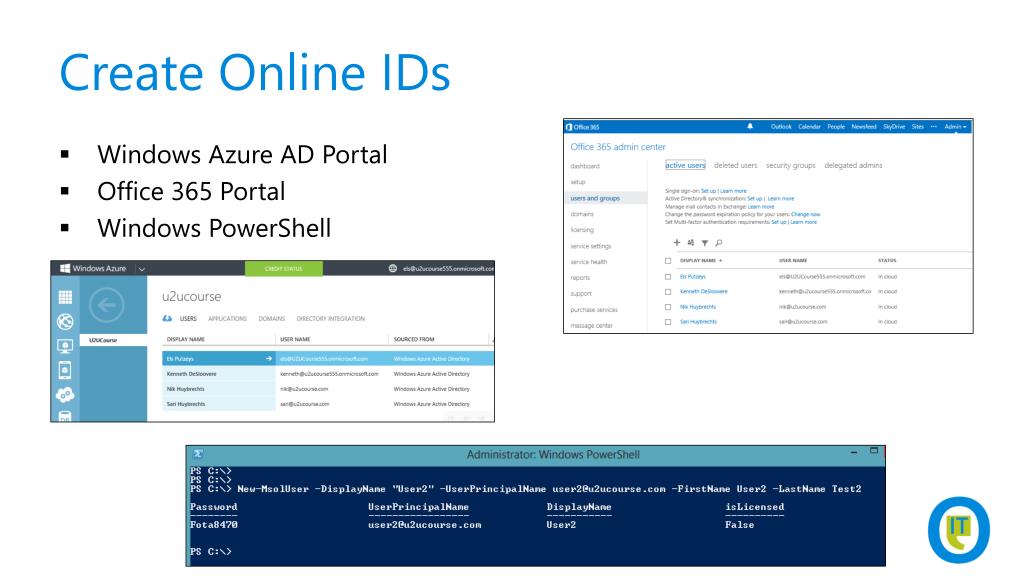1024x576 pixels.
Task: Check the box for Sari Huybrechts in Office 365
Action: [668, 322]
